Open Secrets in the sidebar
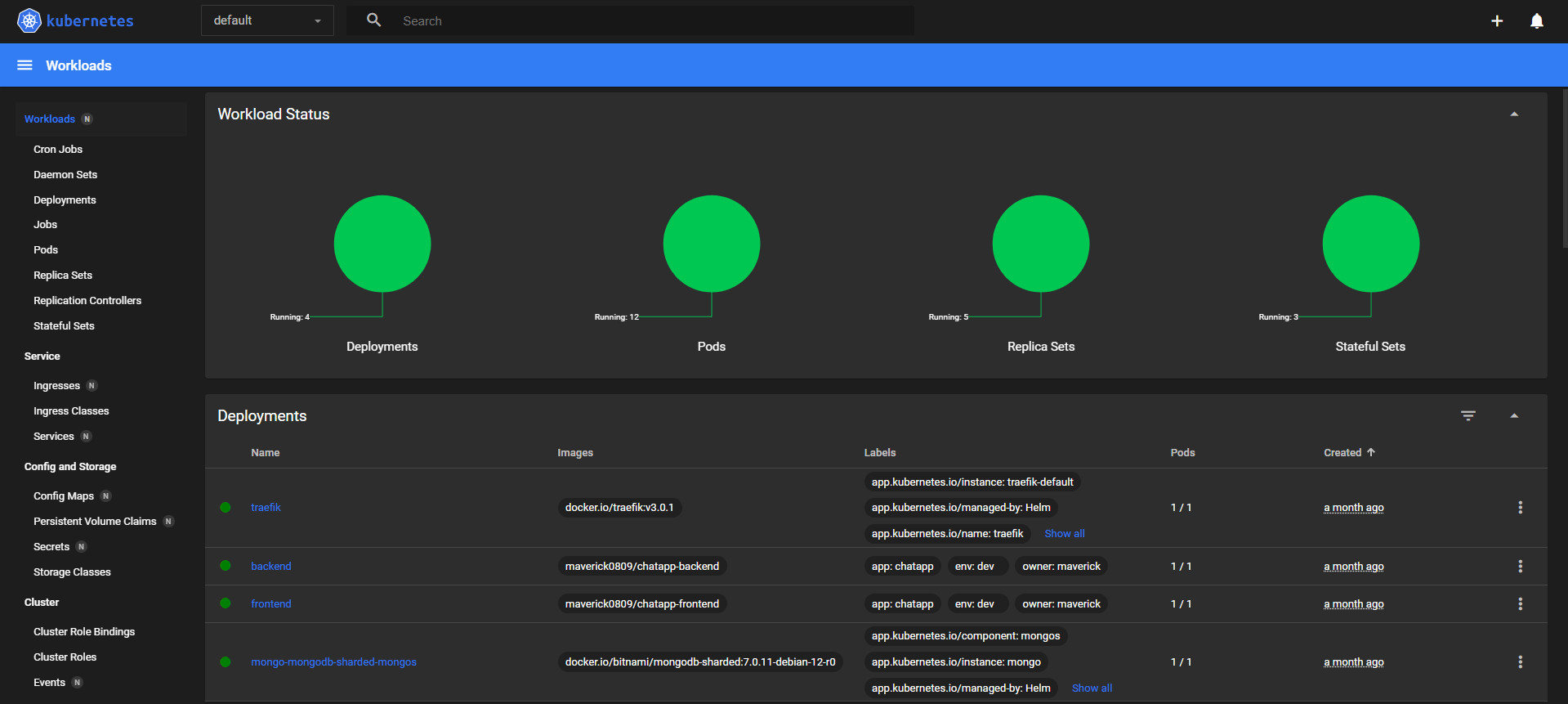Screen dimensions: 1568x704 pyautogui.click(x=51, y=547)
